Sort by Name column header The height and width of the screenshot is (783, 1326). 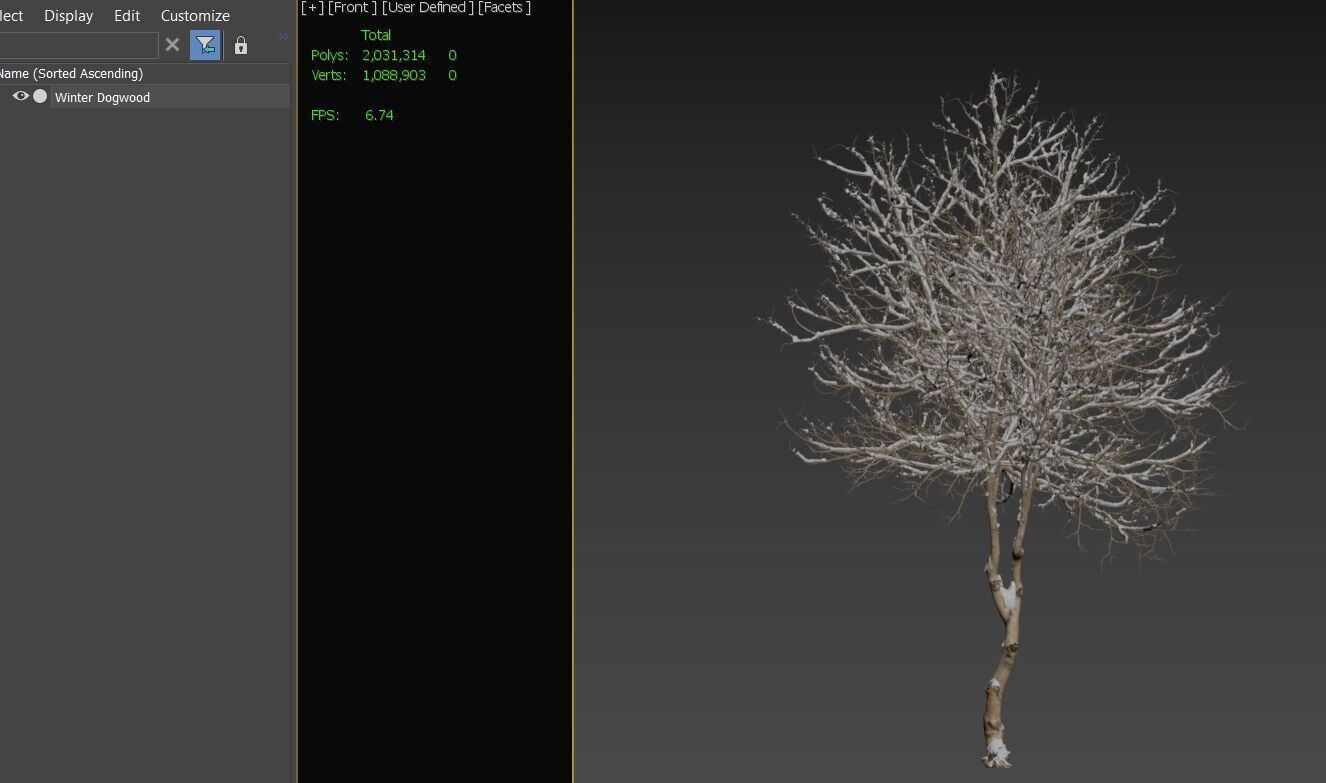71,74
